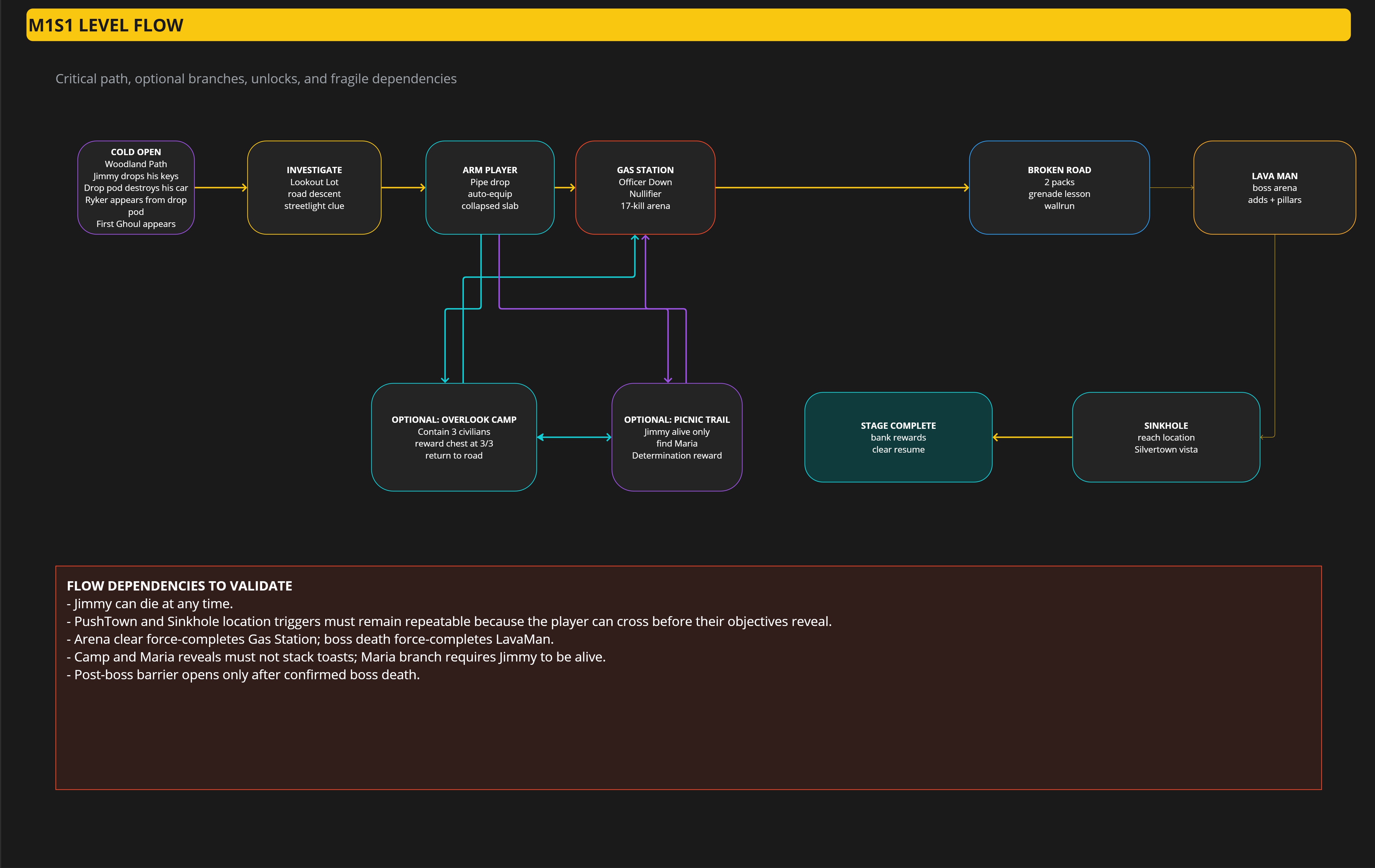
Task: Select the LAVA MAN boss arena node
Action: pyautogui.click(x=1274, y=187)
